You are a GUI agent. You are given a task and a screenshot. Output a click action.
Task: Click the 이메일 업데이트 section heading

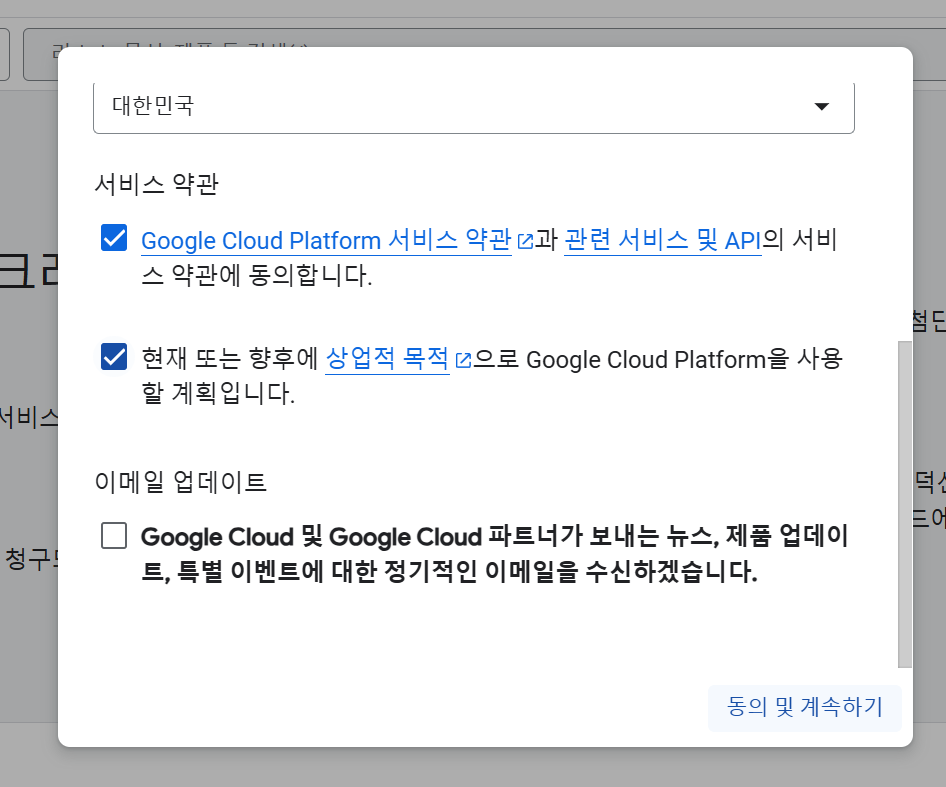pyautogui.click(x=180, y=482)
